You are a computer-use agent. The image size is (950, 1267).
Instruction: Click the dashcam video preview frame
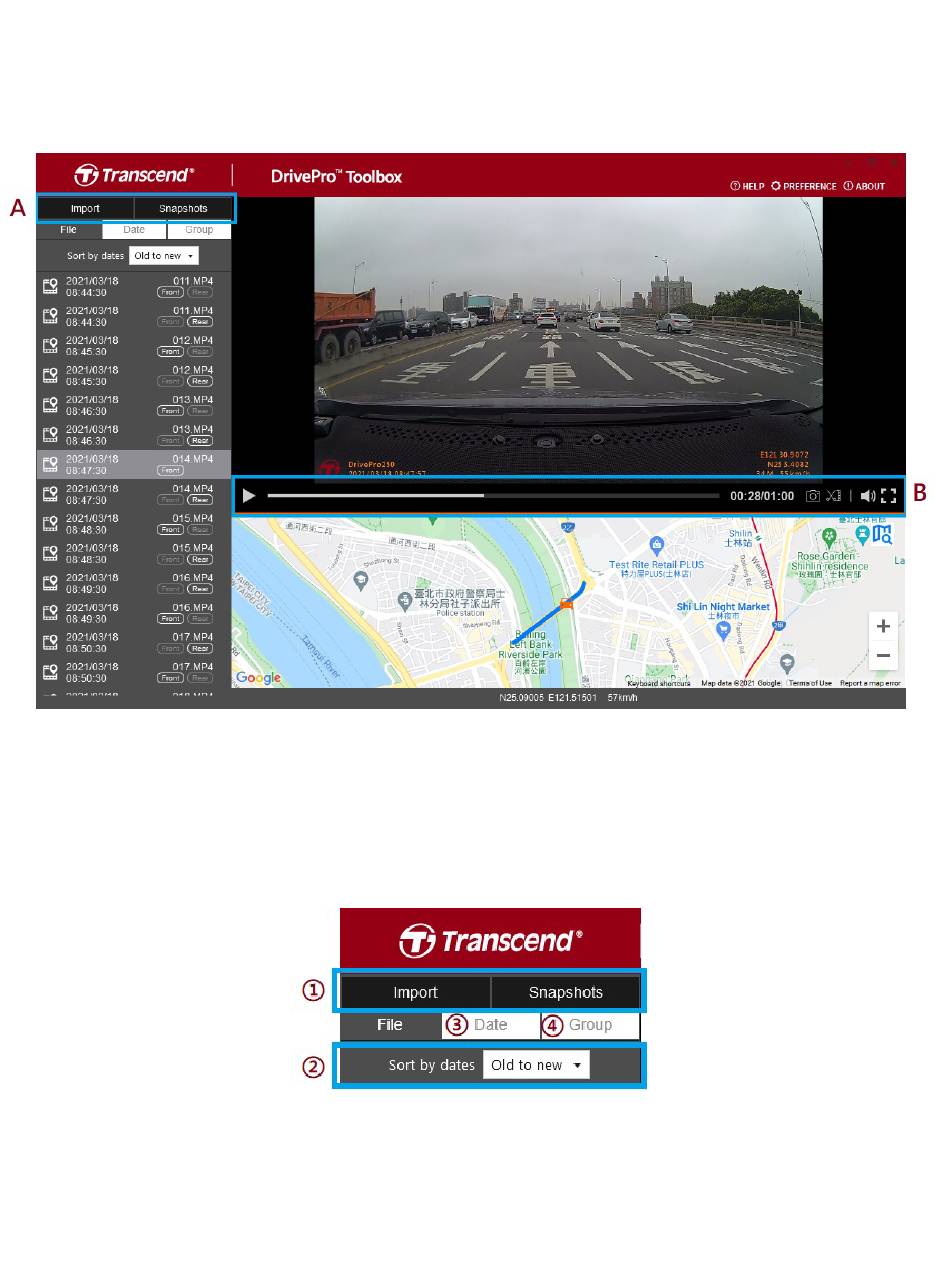tap(568, 338)
